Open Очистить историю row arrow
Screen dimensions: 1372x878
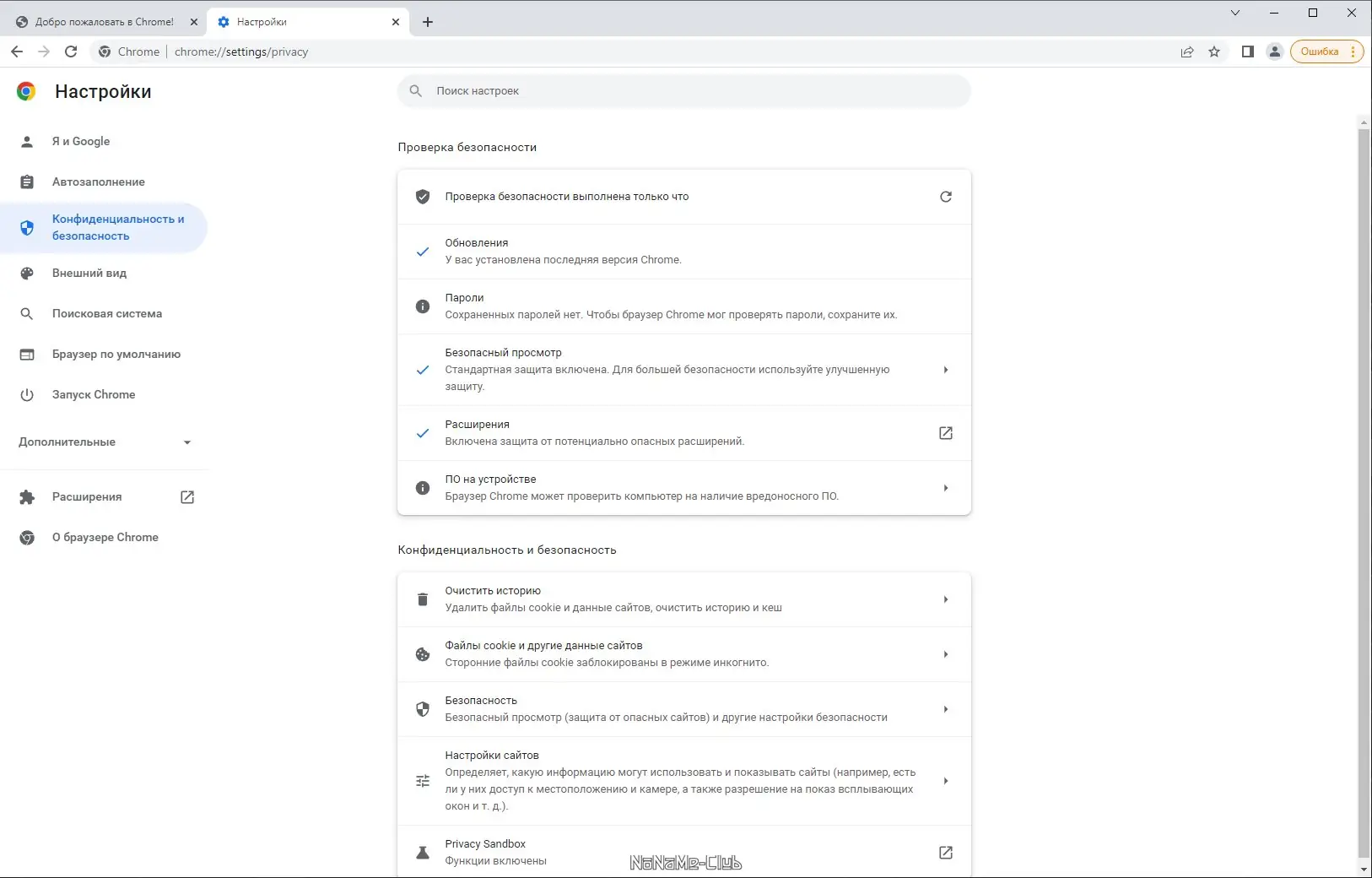click(x=946, y=599)
